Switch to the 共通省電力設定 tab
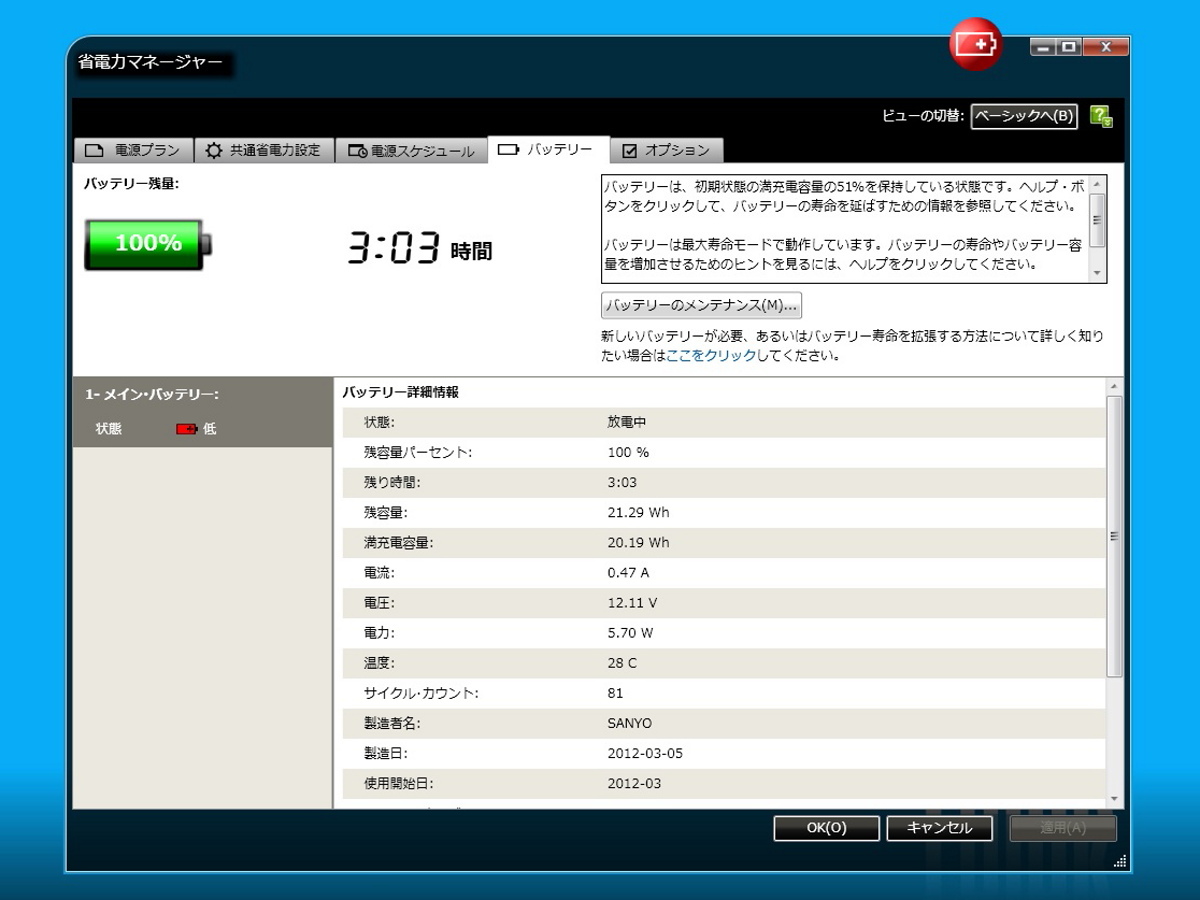 click(264, 150)
